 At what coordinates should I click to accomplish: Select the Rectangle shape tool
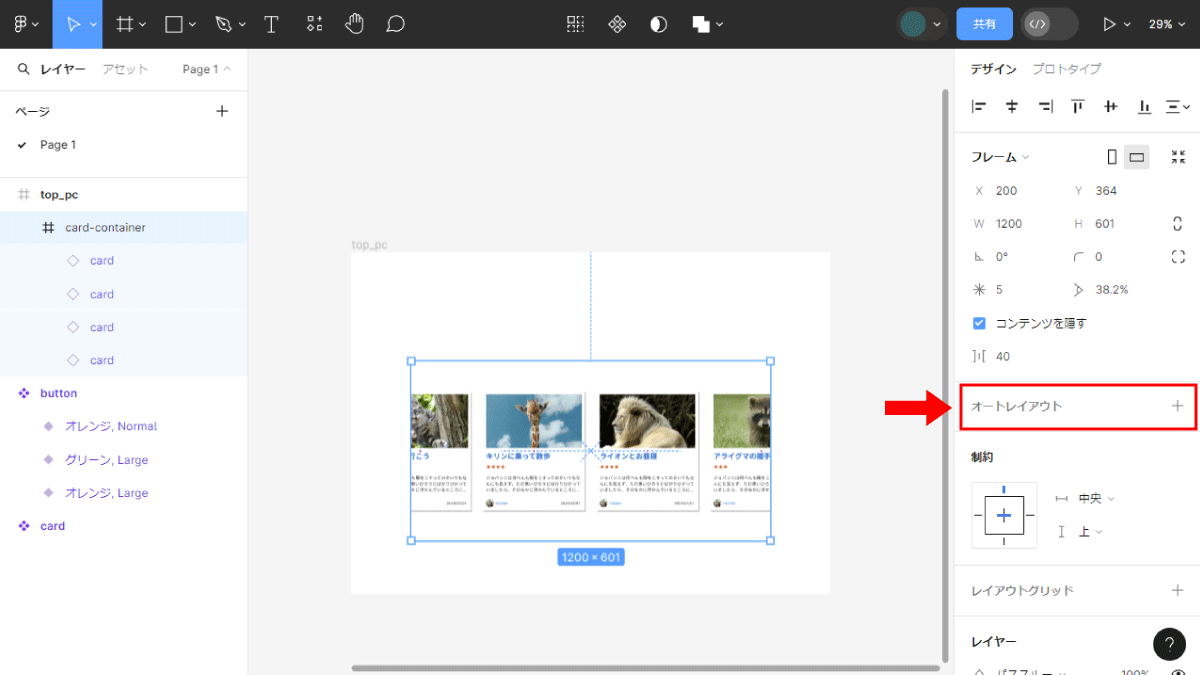[174, 24]
